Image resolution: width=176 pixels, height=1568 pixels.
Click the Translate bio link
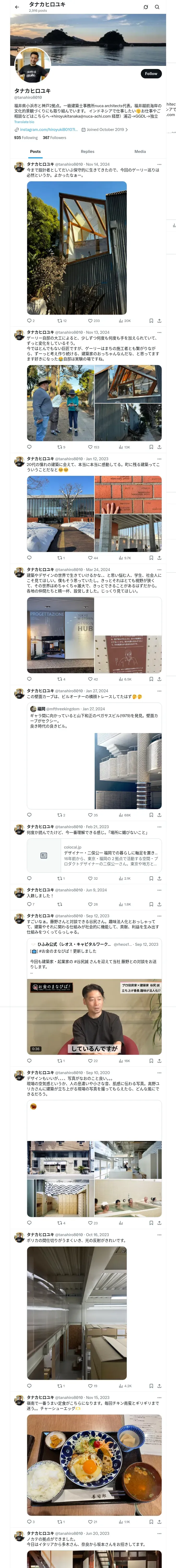[x=24, y=122]
